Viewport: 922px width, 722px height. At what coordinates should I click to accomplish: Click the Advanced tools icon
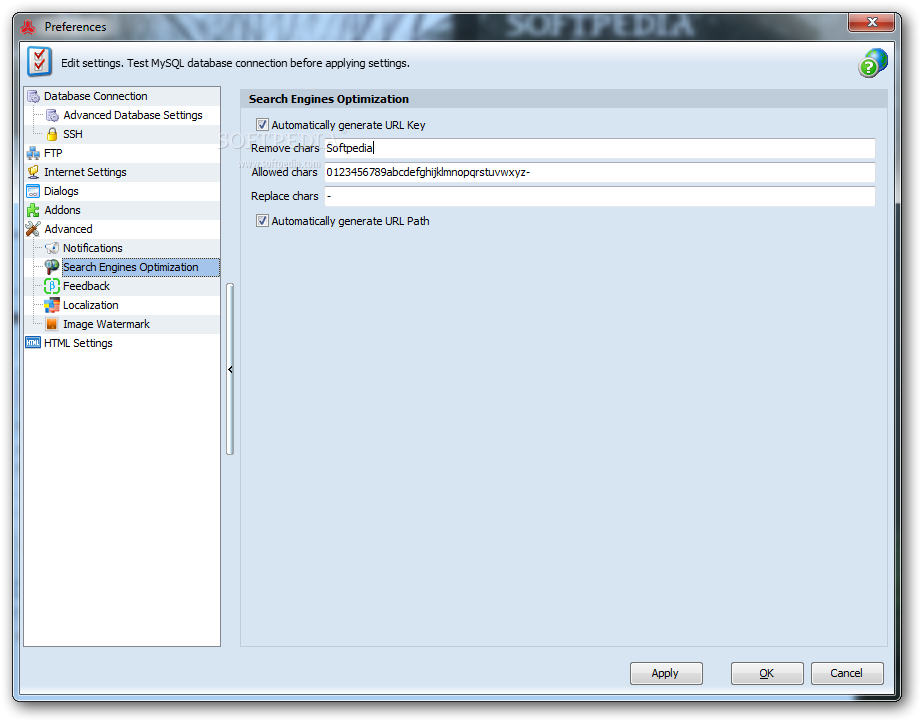click(x=34, y=229)
